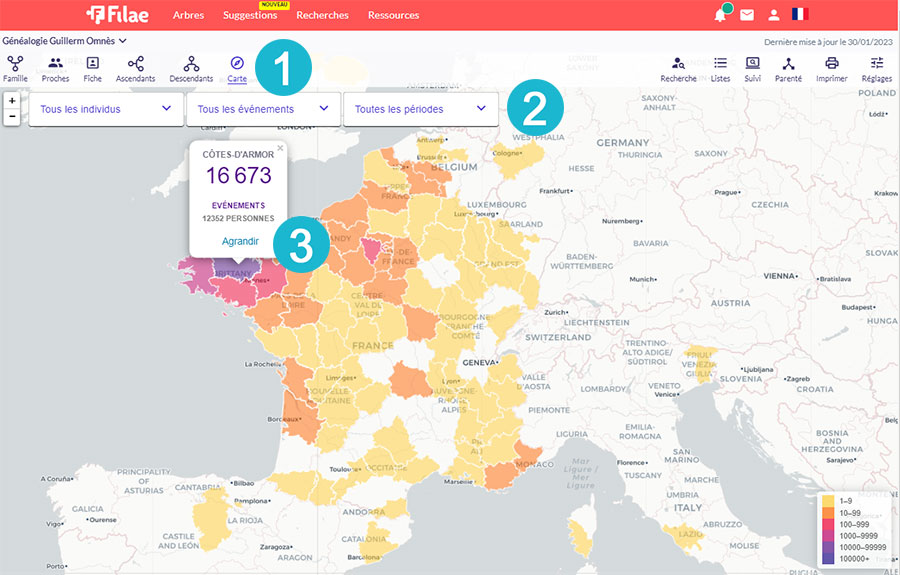The width and height of the screenshot is (900, 575).
Task: Open the Listes view
Action: pyautogui.click(x=720, y=67)
